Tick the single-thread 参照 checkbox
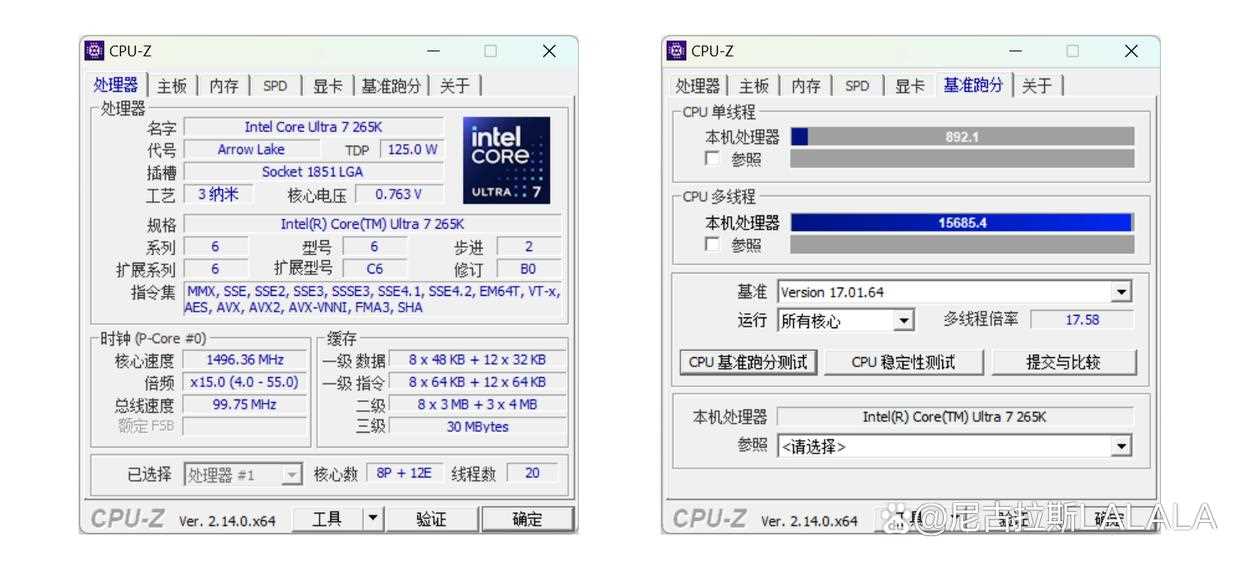This screenshot has width=1242, height=561. [x=712, y=159]
